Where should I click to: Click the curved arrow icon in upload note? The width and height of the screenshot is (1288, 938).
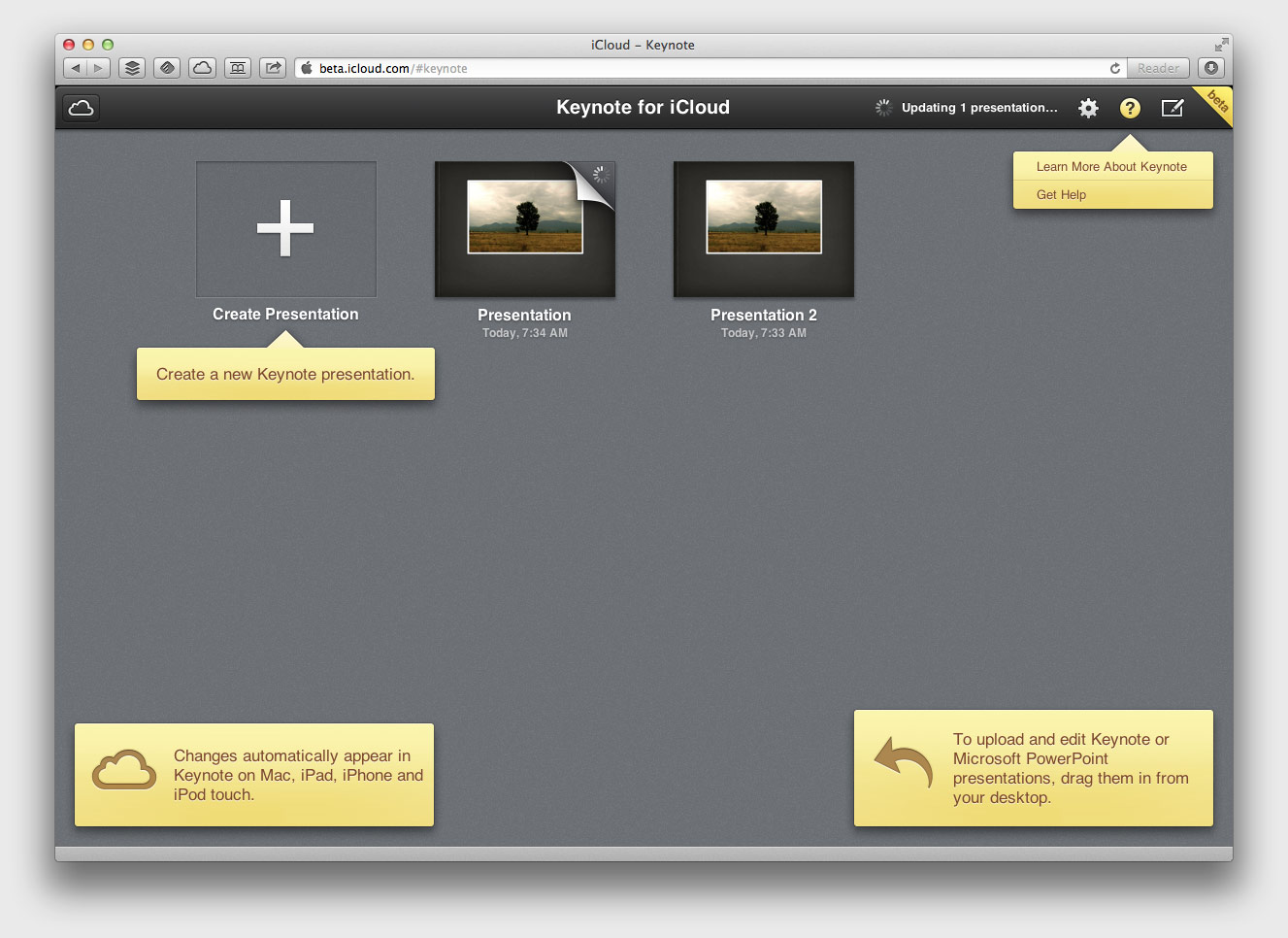pyautogui.click(x=904, y=762)
